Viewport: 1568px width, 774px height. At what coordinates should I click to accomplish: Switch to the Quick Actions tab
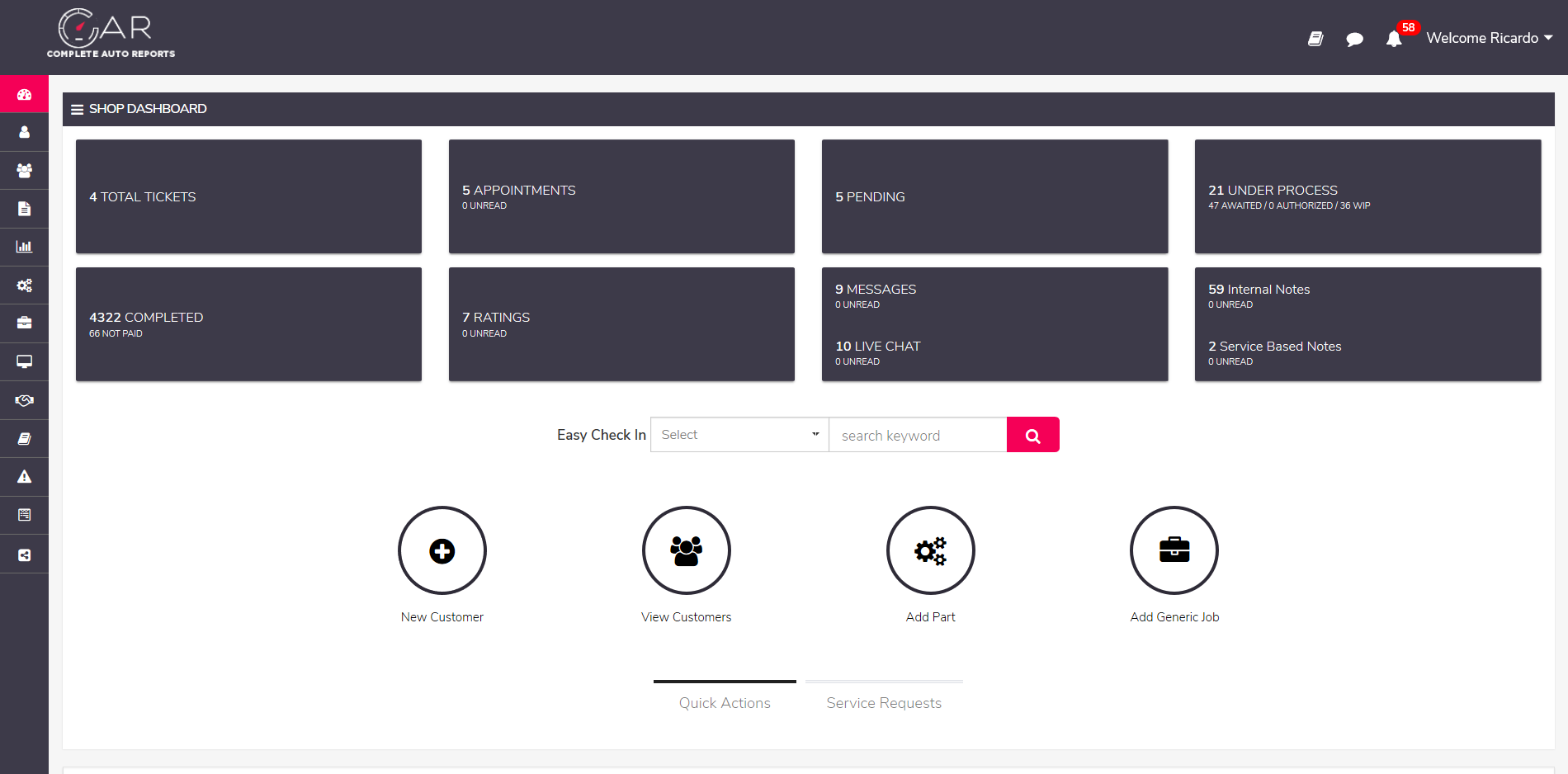pyautogui.click(x=725, y=702)
